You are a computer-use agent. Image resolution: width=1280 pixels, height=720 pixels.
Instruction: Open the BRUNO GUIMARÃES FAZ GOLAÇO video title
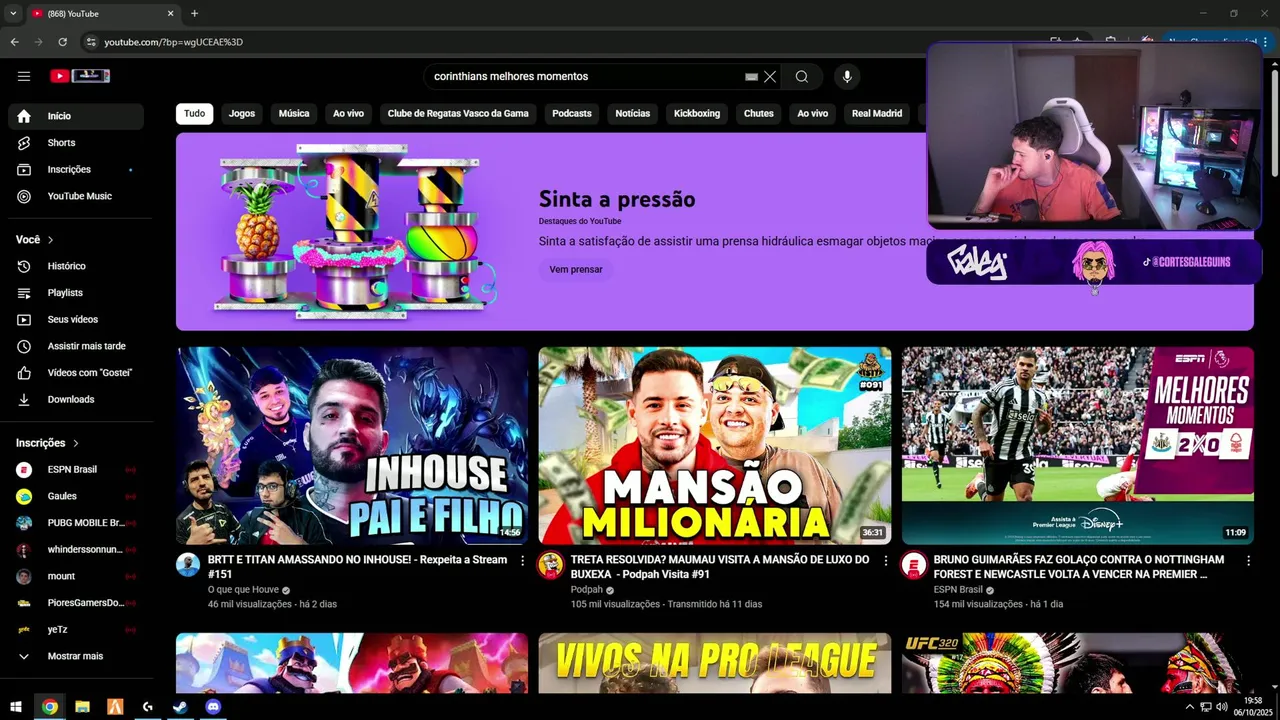coord(1079,567)
